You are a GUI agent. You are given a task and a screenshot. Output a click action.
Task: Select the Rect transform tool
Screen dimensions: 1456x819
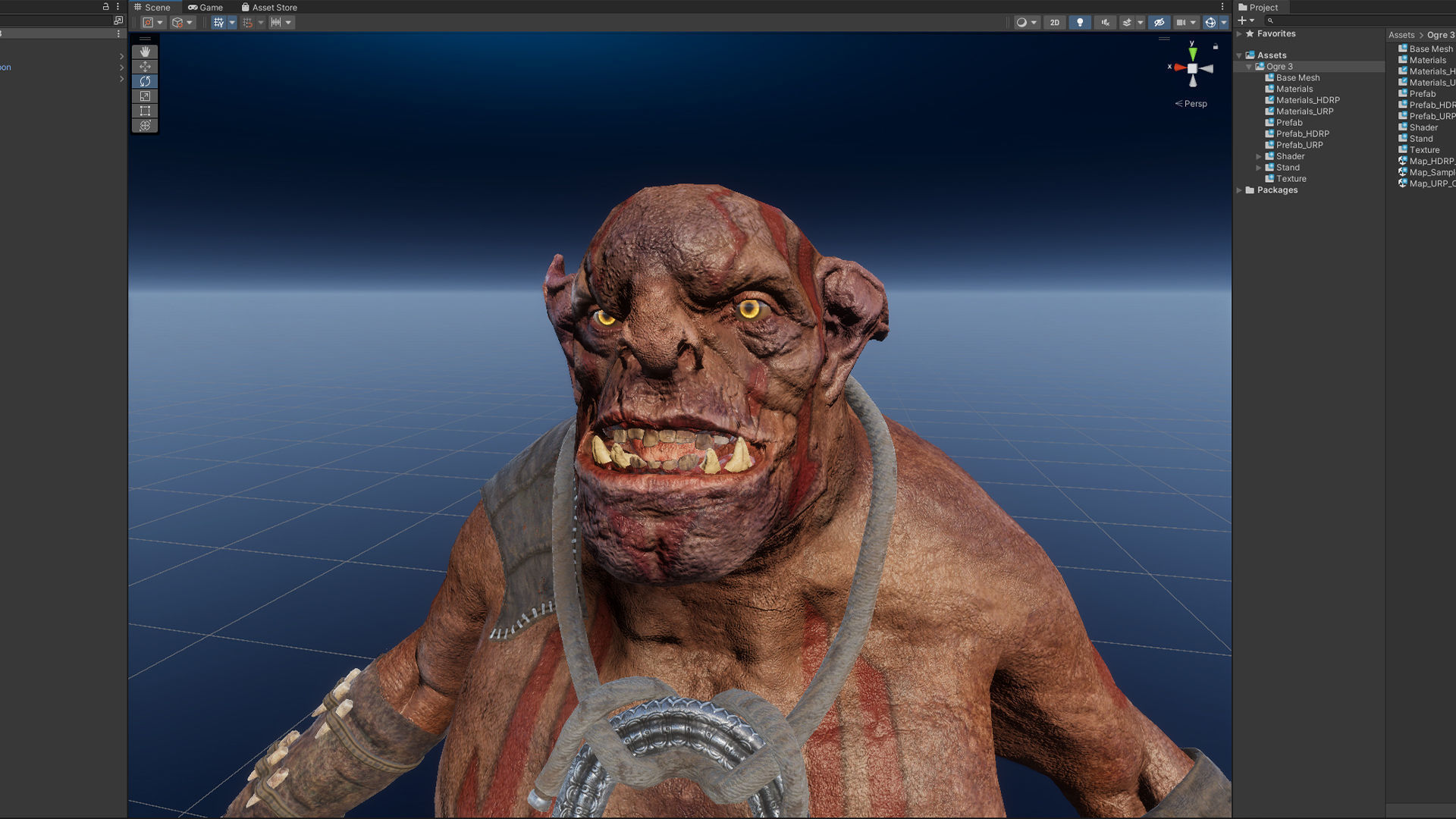145,111
